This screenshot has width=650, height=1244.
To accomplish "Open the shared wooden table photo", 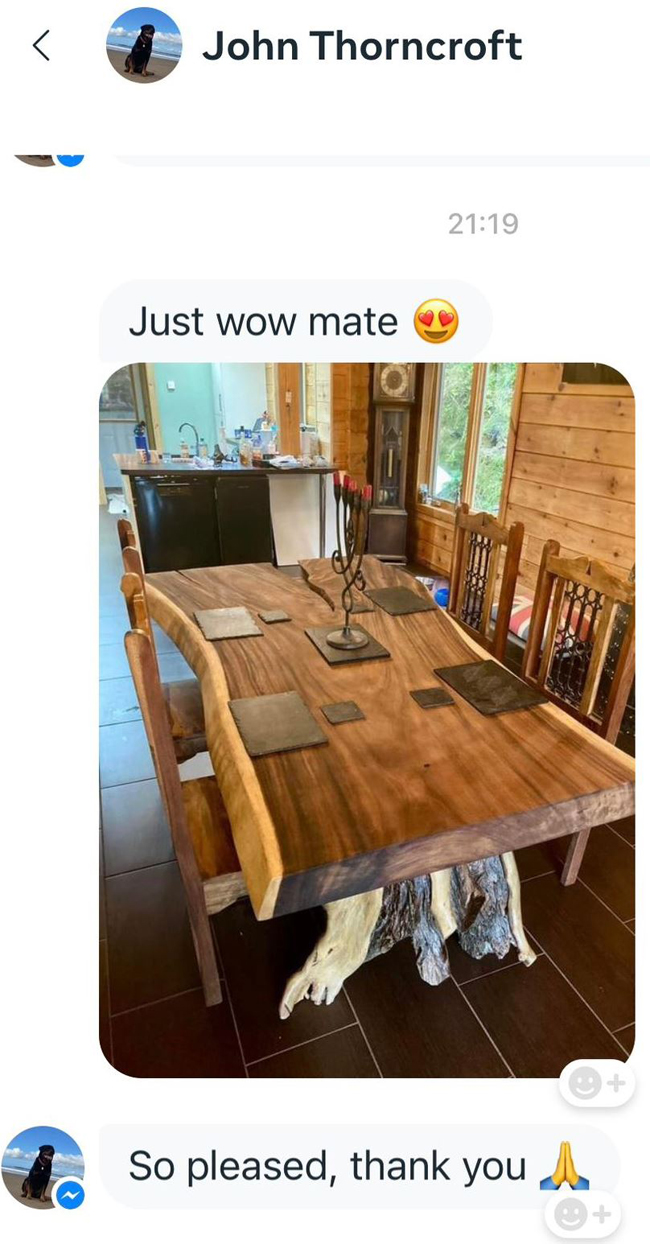I will click(367, 720).
